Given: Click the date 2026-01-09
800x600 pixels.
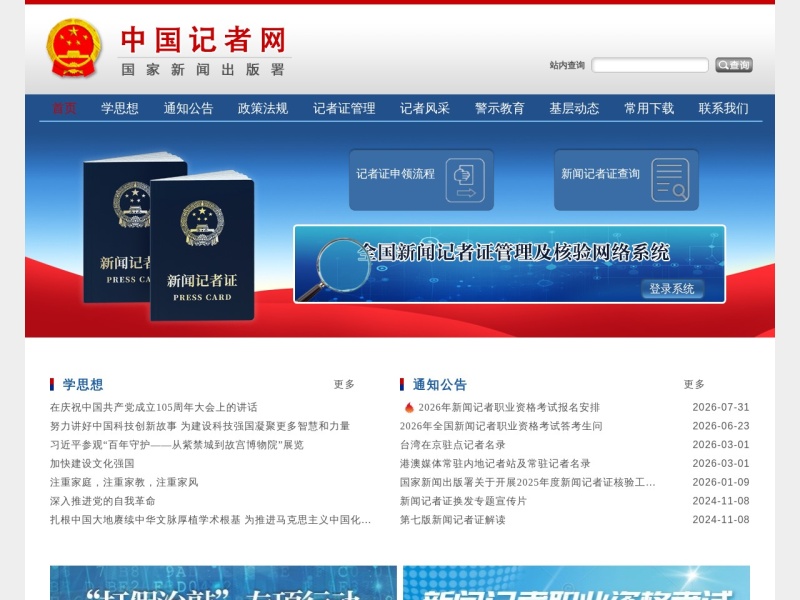Looking at the screenshot, I should 721,482.
